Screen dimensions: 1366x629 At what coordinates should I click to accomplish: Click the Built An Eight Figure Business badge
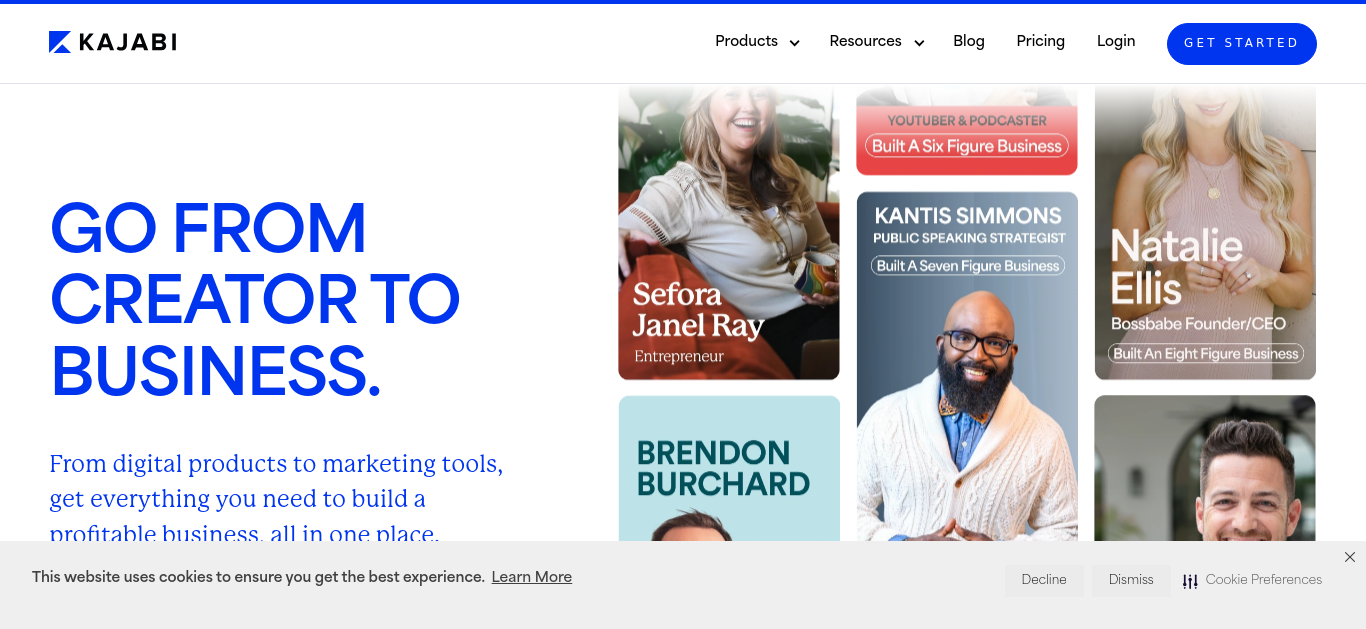click(x=1205, y=353)
